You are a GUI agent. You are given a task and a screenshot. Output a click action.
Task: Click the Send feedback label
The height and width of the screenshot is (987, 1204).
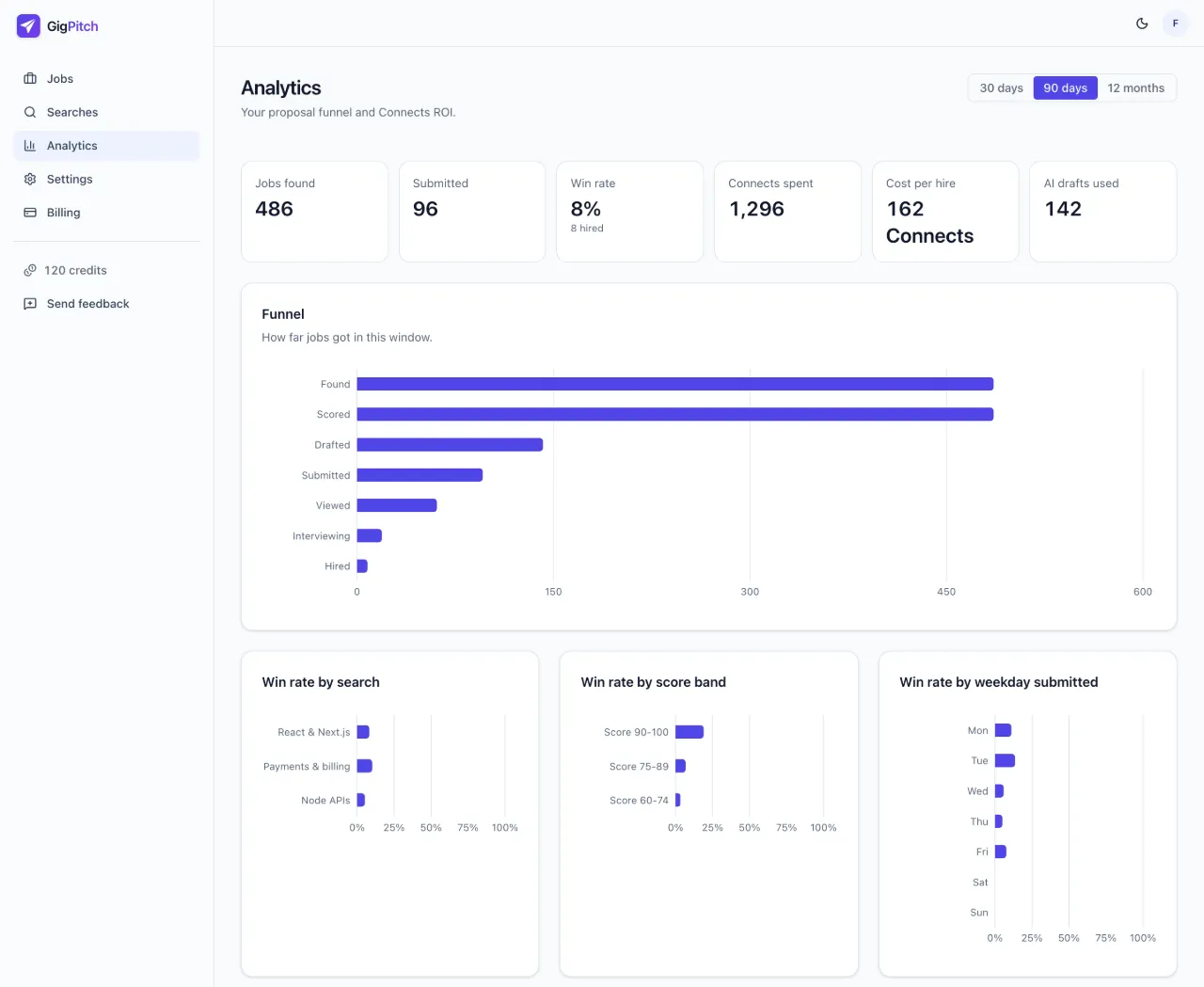pos(88,304)
